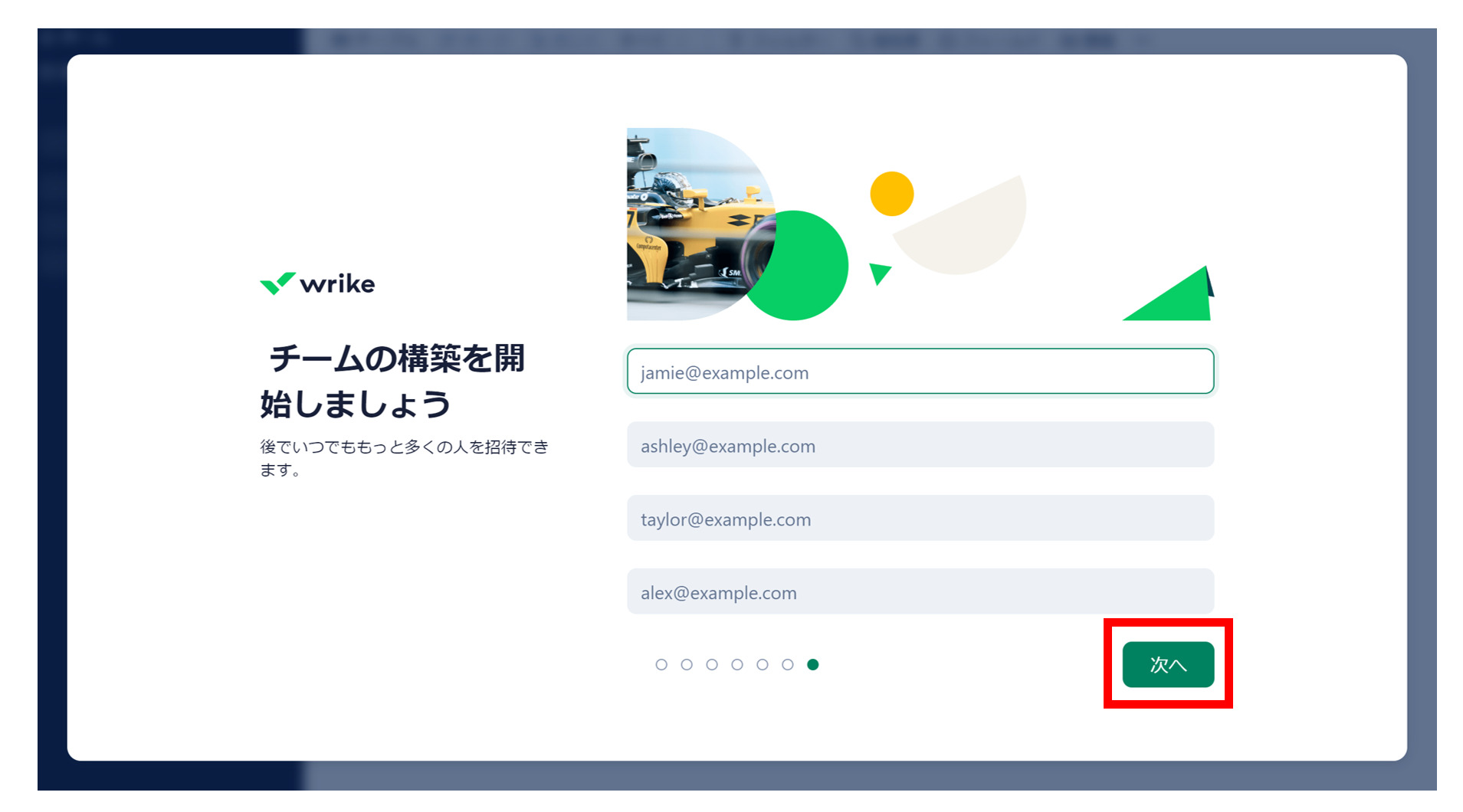
Task: Click the alex@example.com email field
Action: coord(920,592)
